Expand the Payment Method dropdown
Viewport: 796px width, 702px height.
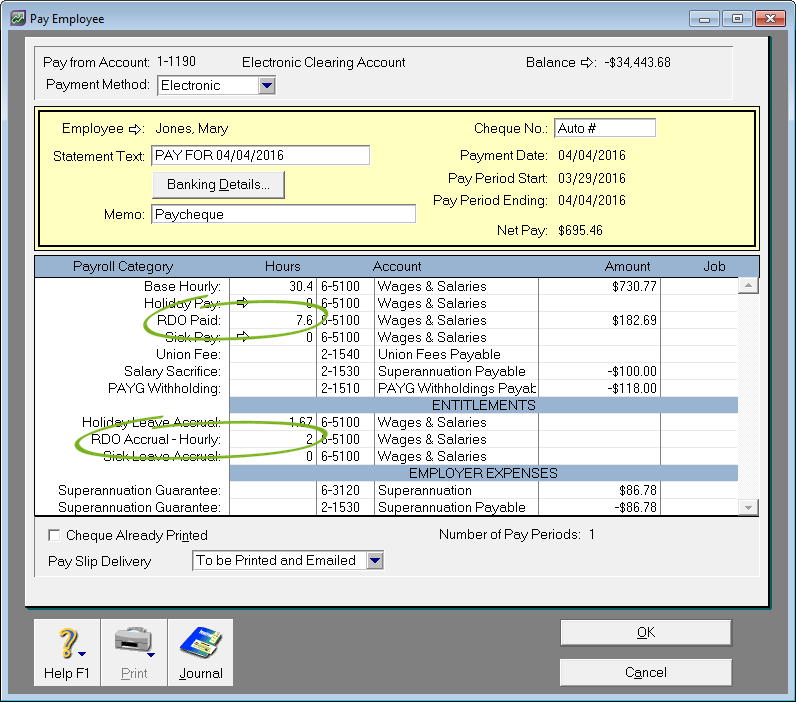pos(266,86)
